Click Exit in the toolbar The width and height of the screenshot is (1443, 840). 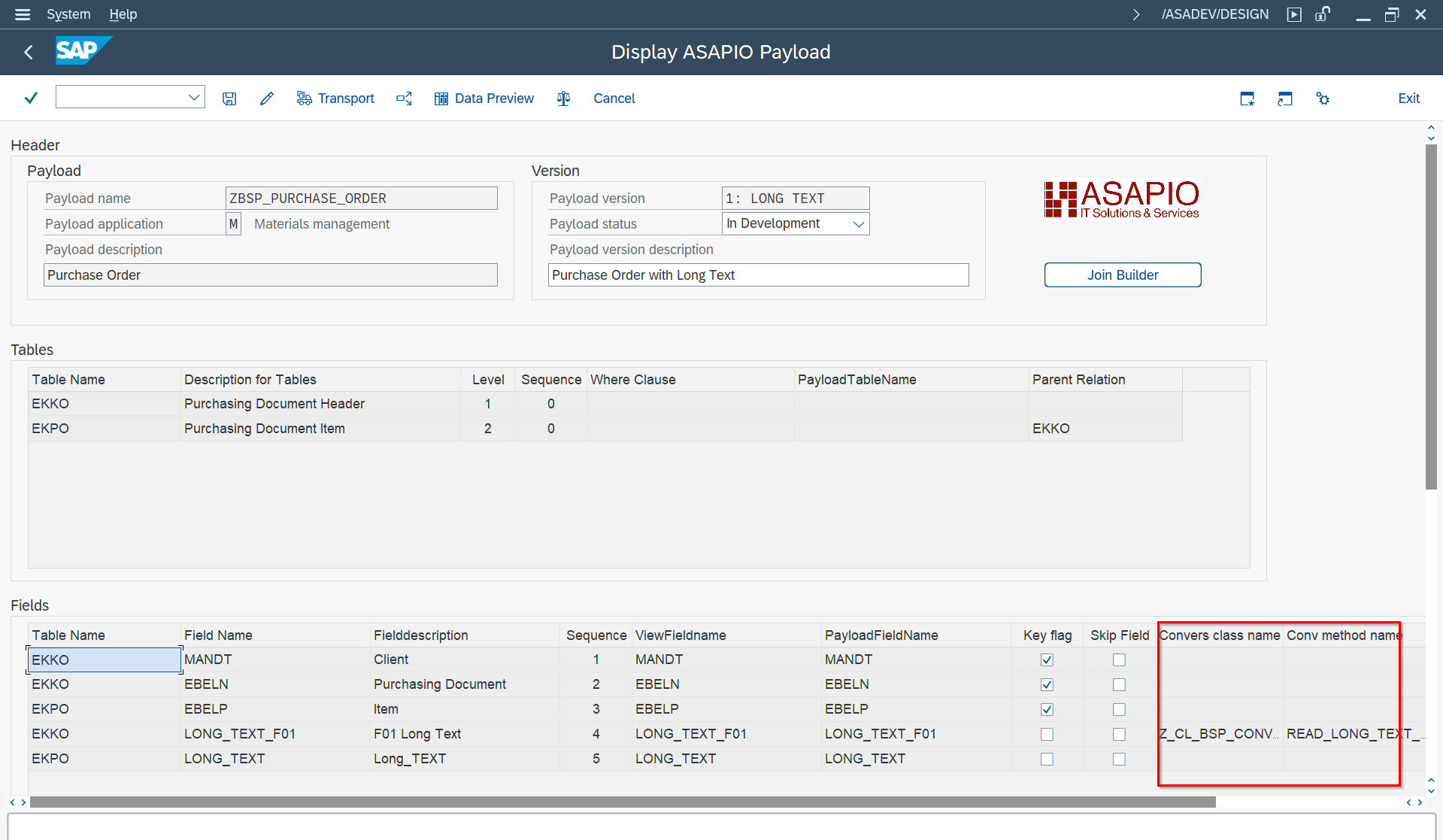coord(1408,99)
